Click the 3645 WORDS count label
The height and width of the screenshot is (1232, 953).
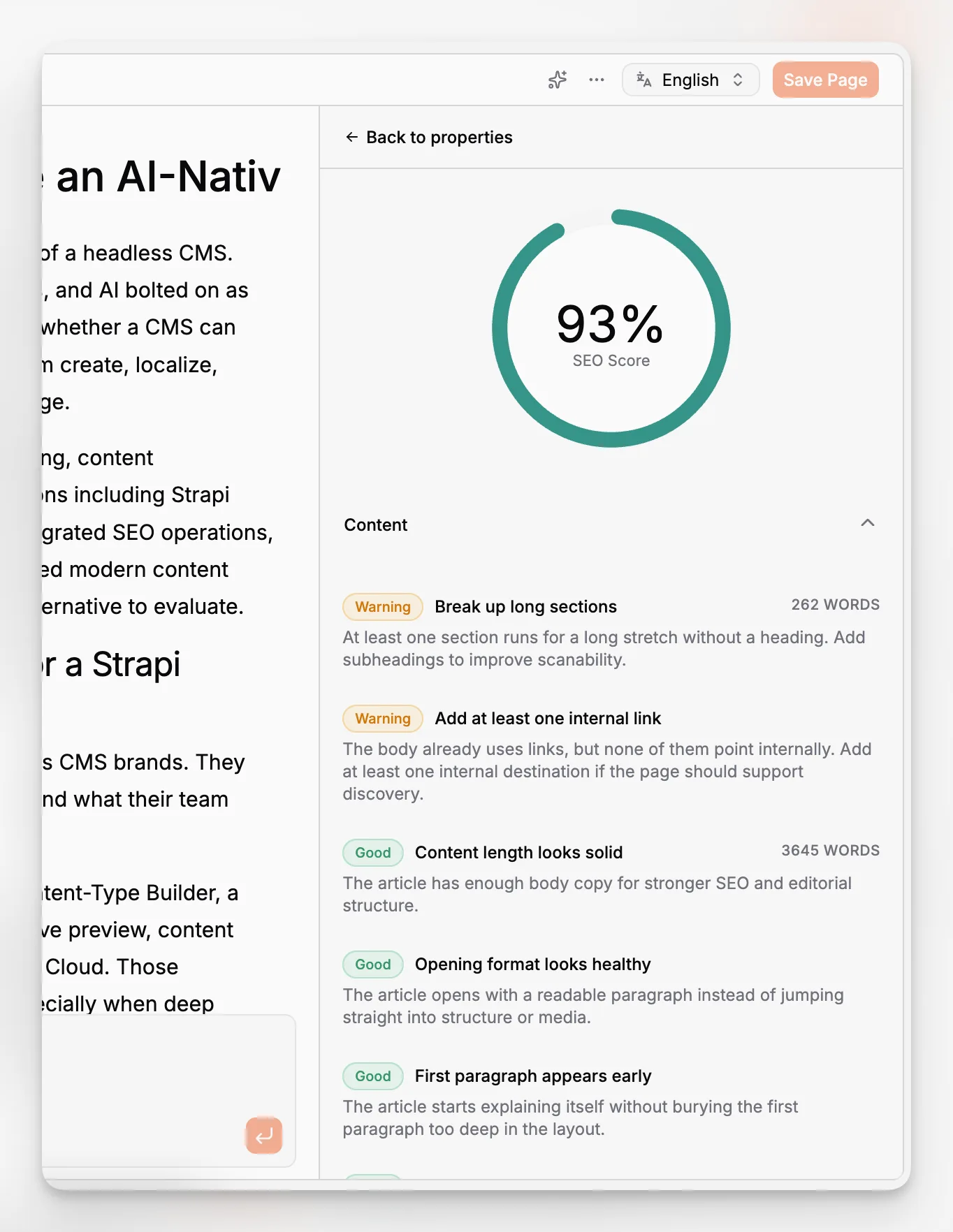tap(830, 851)
